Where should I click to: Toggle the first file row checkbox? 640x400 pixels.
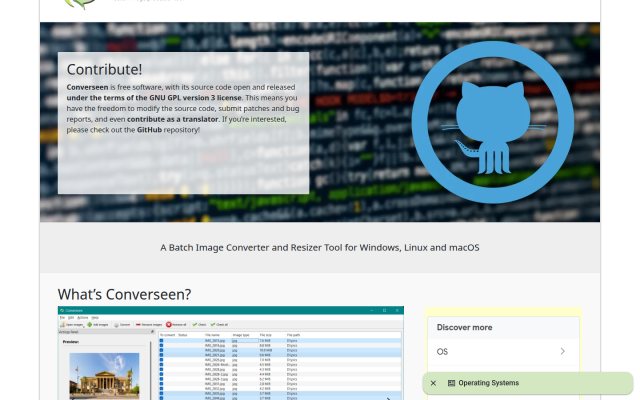click(161, 340)
